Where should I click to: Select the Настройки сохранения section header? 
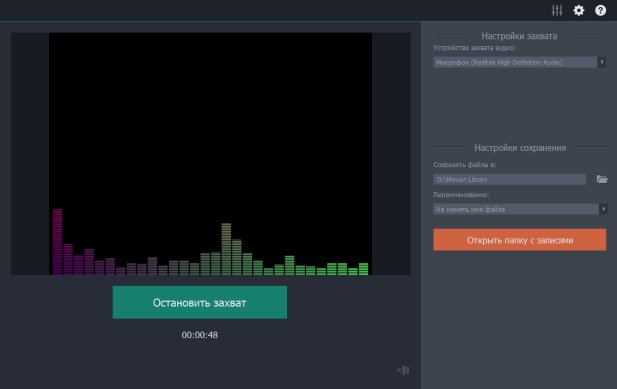click(x=520, y=148)
